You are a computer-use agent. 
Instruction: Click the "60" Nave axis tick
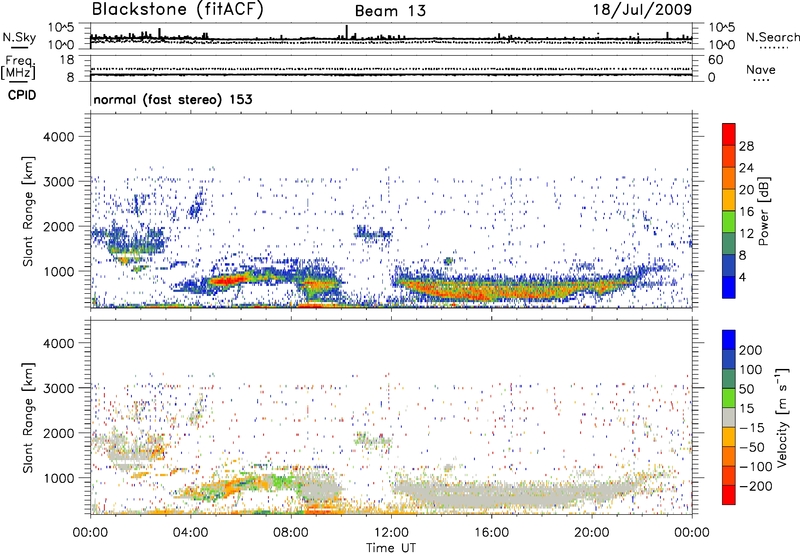point(715,60)
